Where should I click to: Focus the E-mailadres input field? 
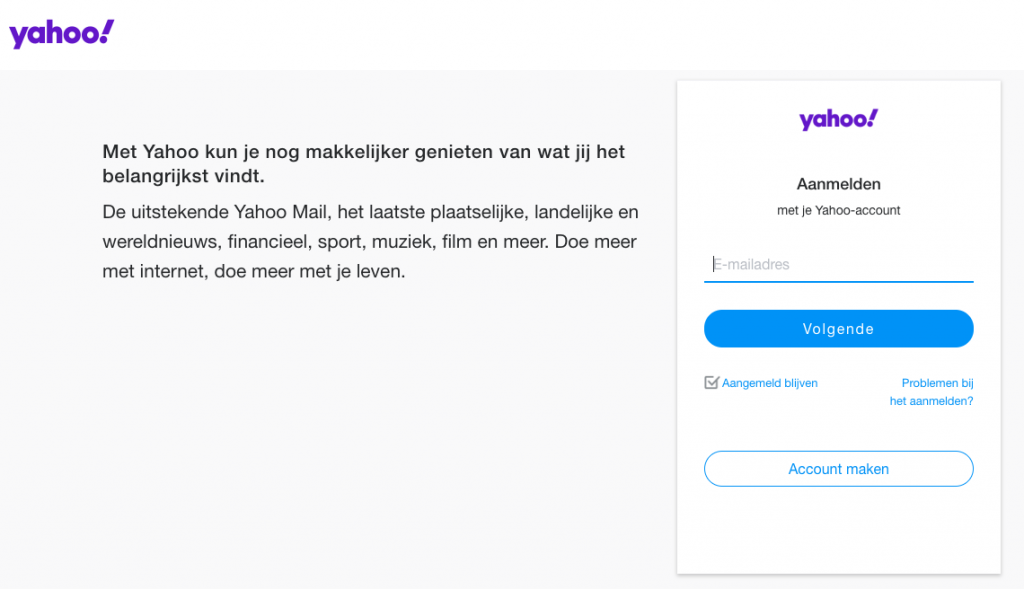pos(839,264)
